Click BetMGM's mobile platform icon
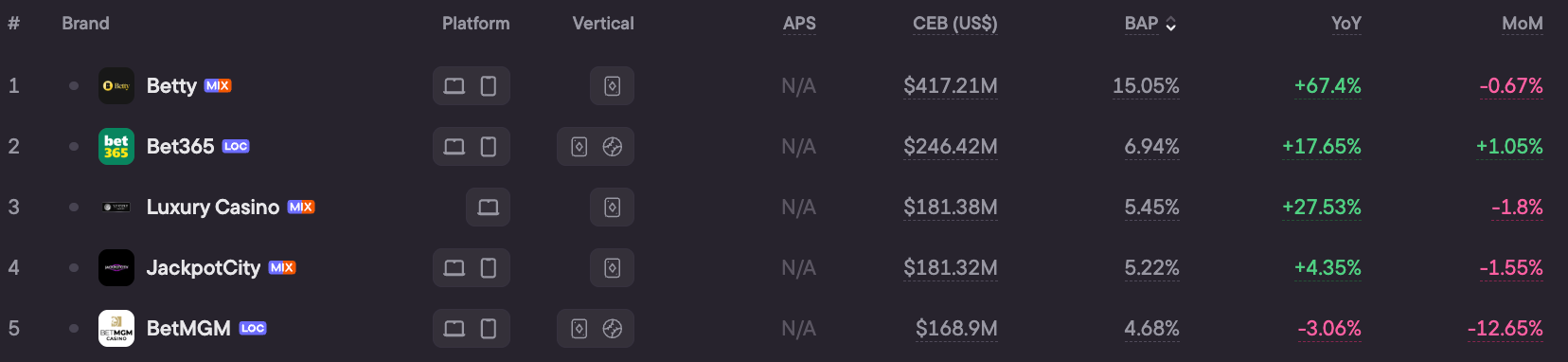Screen dimensions: 1568x362 (489, 329)
